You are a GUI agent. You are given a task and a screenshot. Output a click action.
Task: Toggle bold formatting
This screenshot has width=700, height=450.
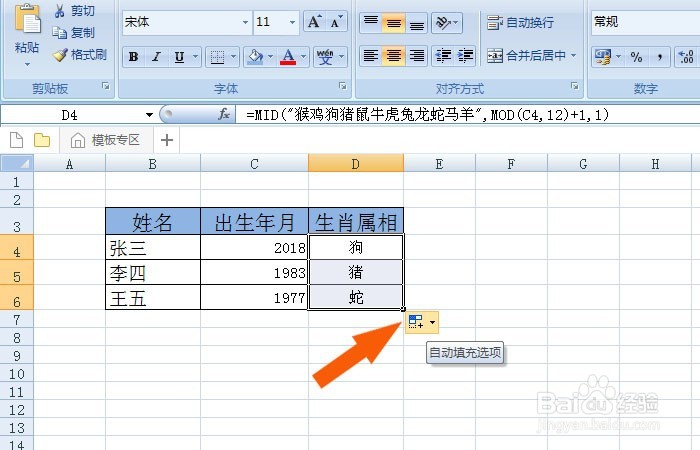(x=133, y=57)
